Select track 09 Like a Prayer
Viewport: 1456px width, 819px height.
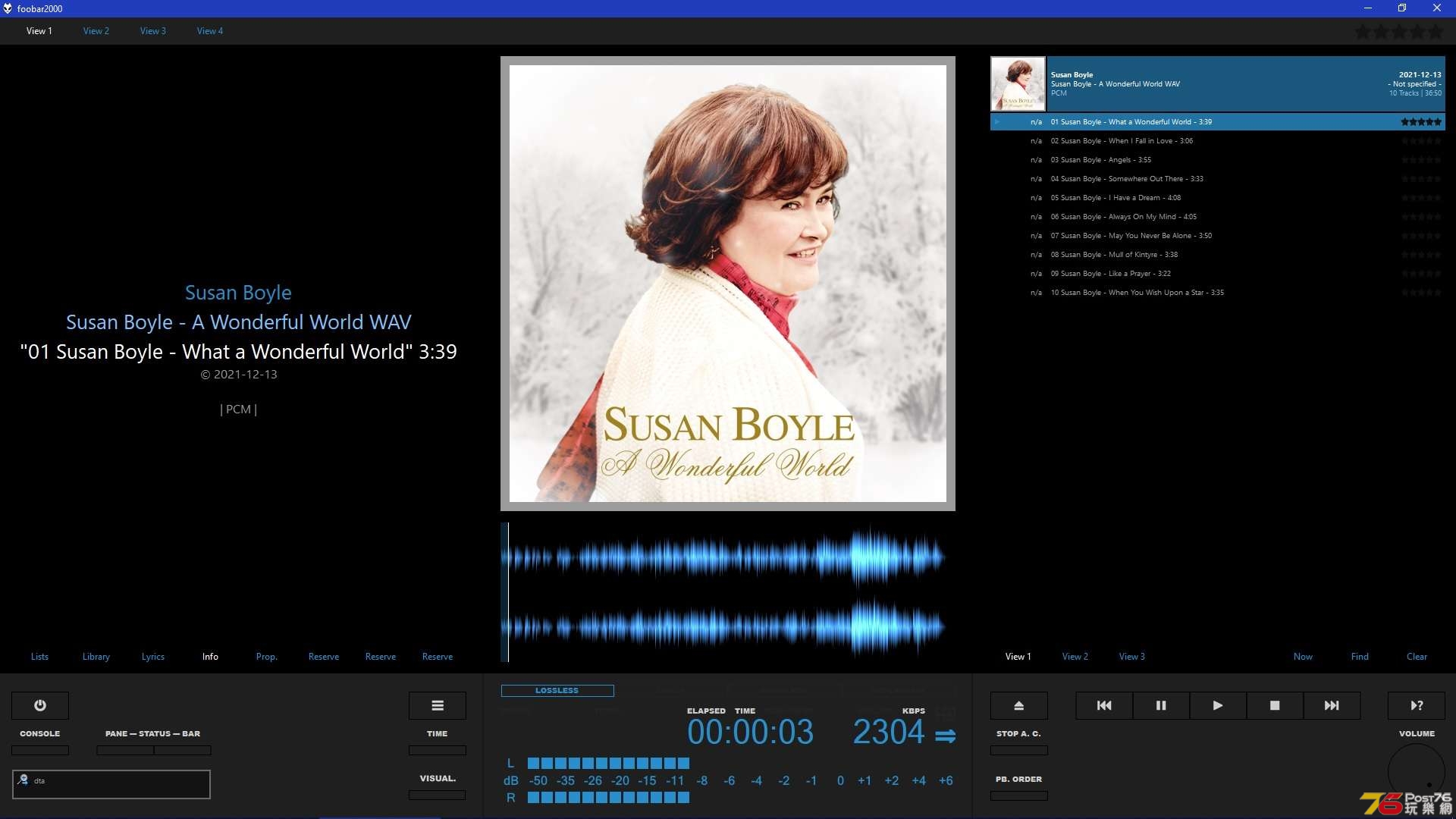point(1218,274)
